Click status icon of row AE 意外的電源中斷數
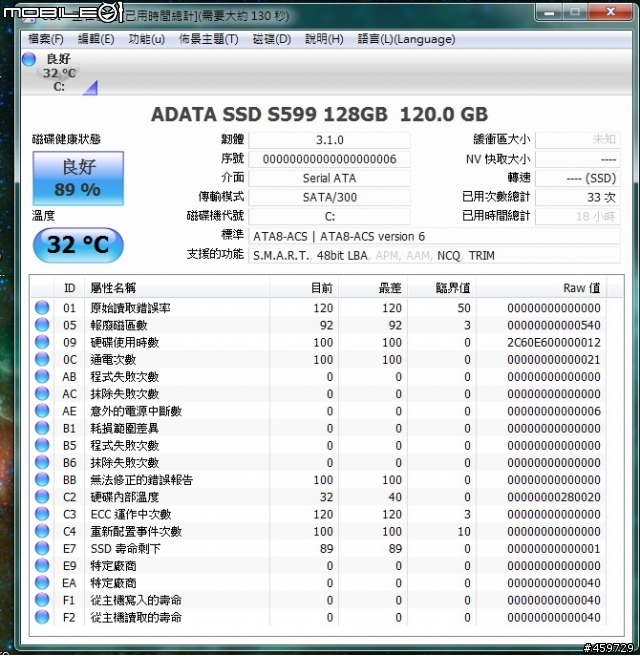Viewport: 640px width, 656px height. pos(42,410)
